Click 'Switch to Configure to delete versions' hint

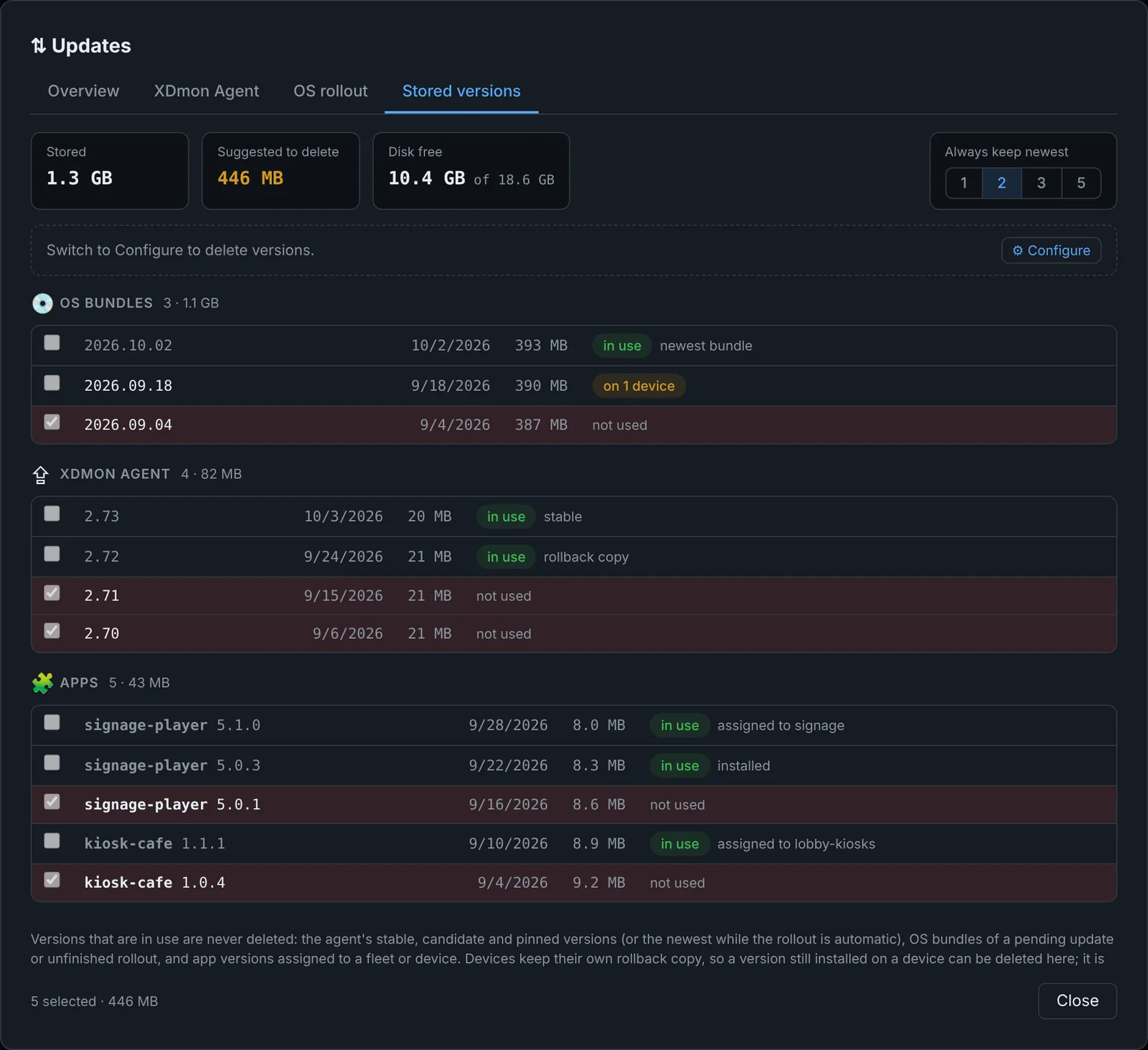coord(180,250)
